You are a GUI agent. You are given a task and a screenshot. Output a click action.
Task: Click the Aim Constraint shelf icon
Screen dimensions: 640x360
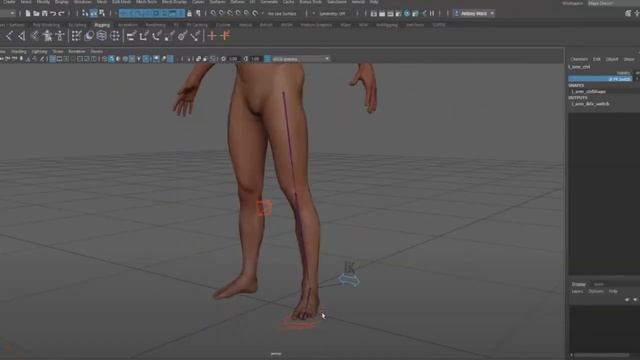[182, 36]
